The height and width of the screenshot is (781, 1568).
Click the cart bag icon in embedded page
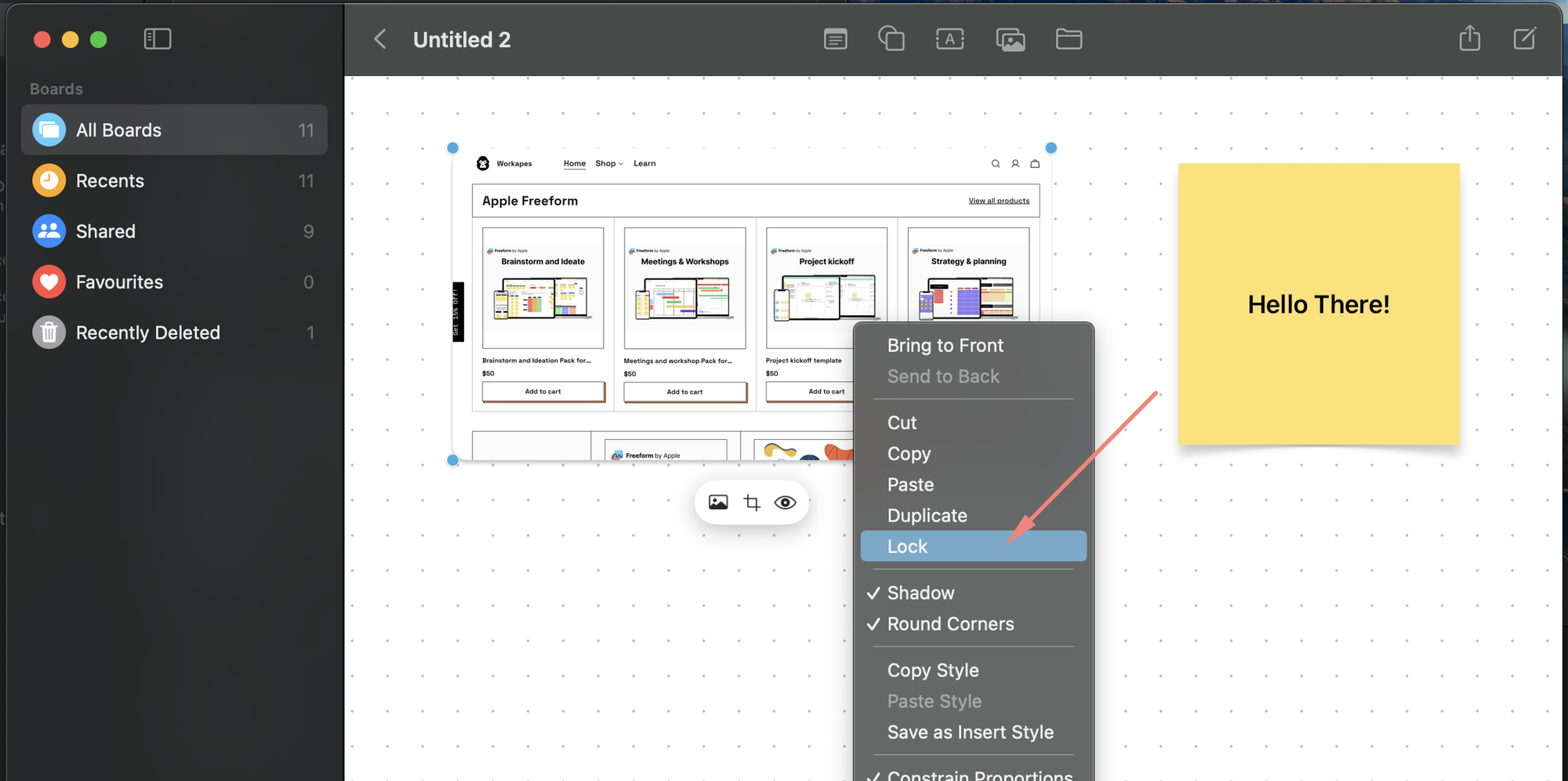[1035, 164]
